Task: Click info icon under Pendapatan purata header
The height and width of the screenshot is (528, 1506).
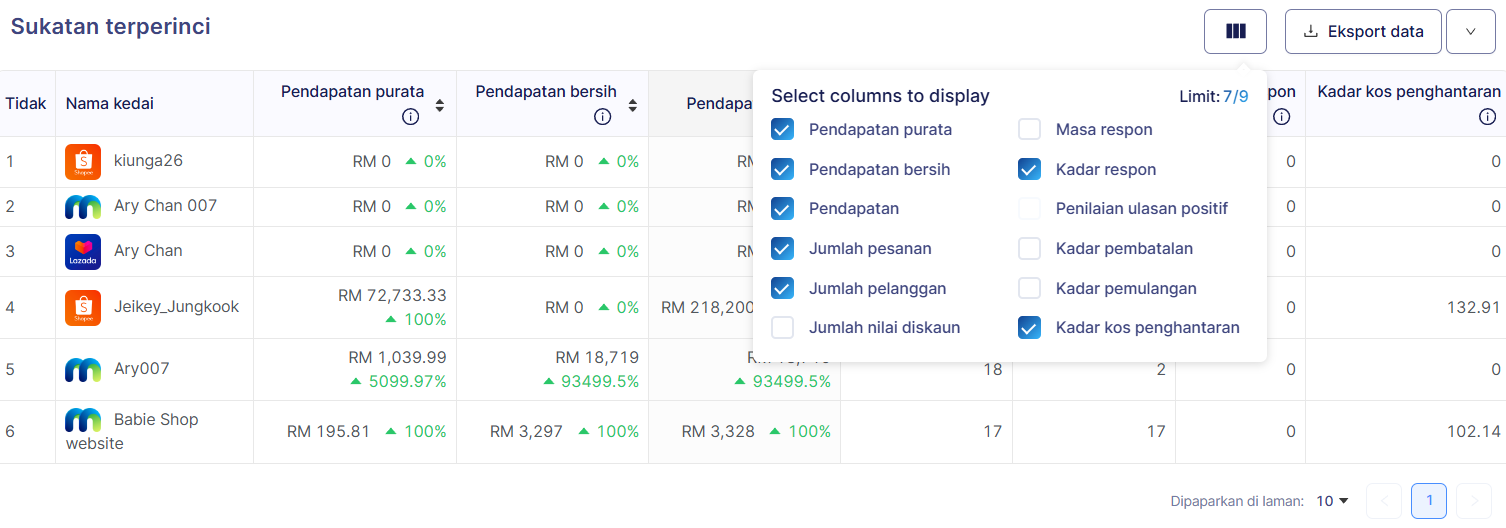Action: (x=410, y=117)
